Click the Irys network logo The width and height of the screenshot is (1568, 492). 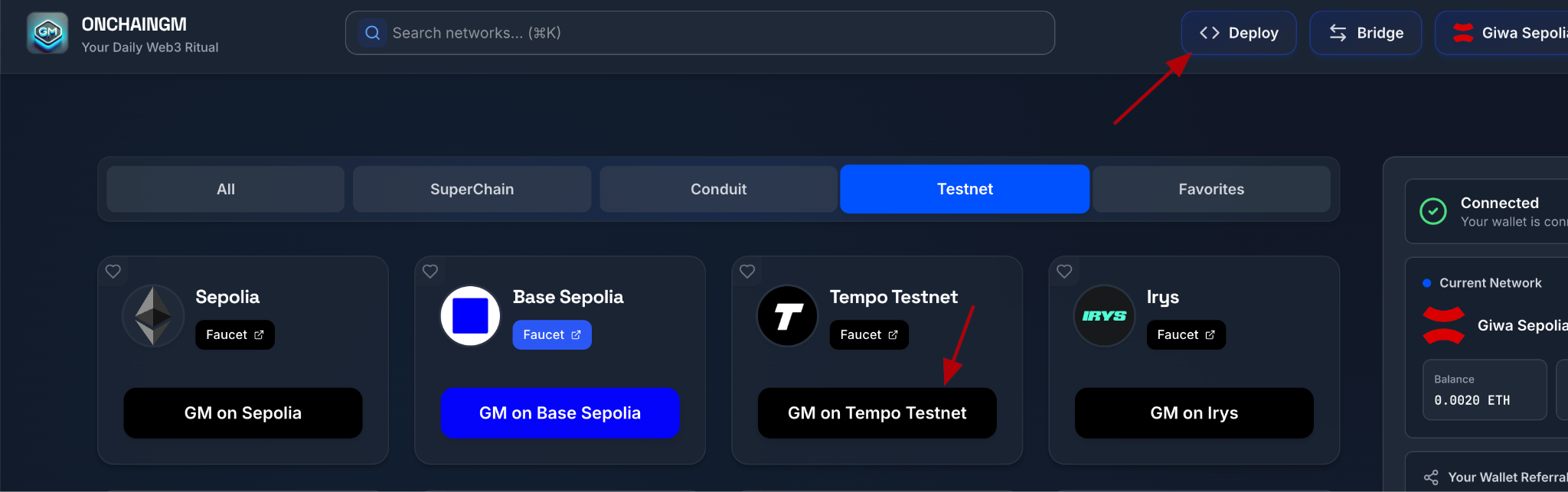pyautogui.click(x=1103, y=315)
